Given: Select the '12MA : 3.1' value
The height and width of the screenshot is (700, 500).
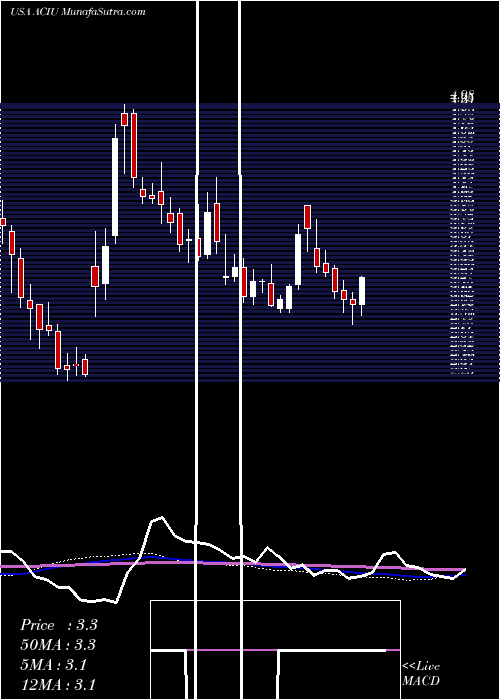Looking at the screenshot, I should tap(58, 685).
